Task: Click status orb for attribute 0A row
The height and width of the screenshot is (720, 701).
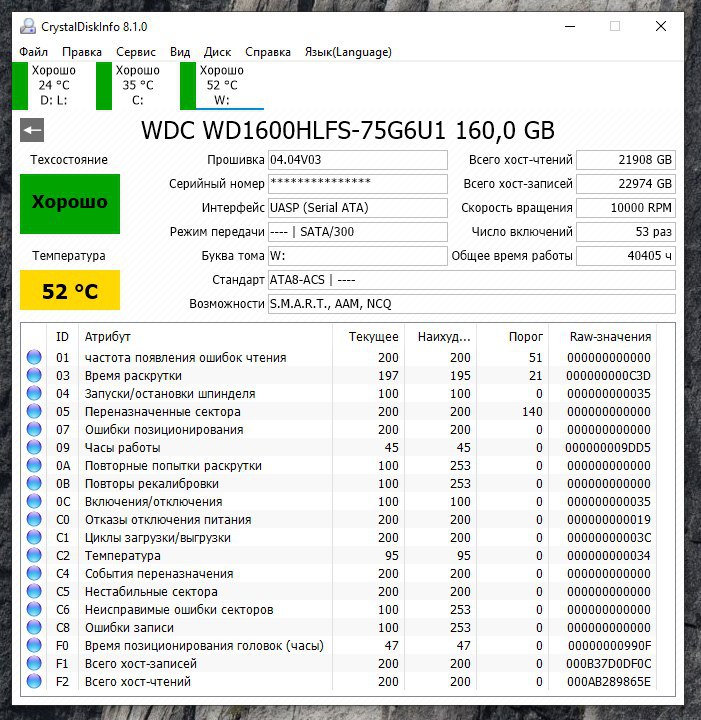Action: 34,465
